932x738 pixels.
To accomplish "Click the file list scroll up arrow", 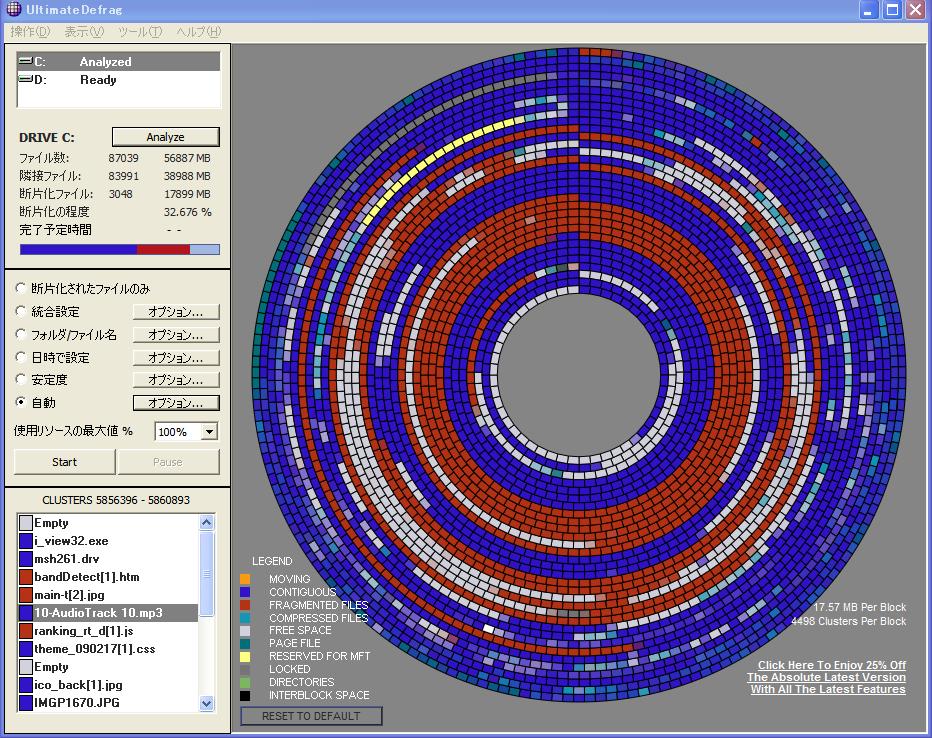I will pyautogui.click(x=206, y=522).
